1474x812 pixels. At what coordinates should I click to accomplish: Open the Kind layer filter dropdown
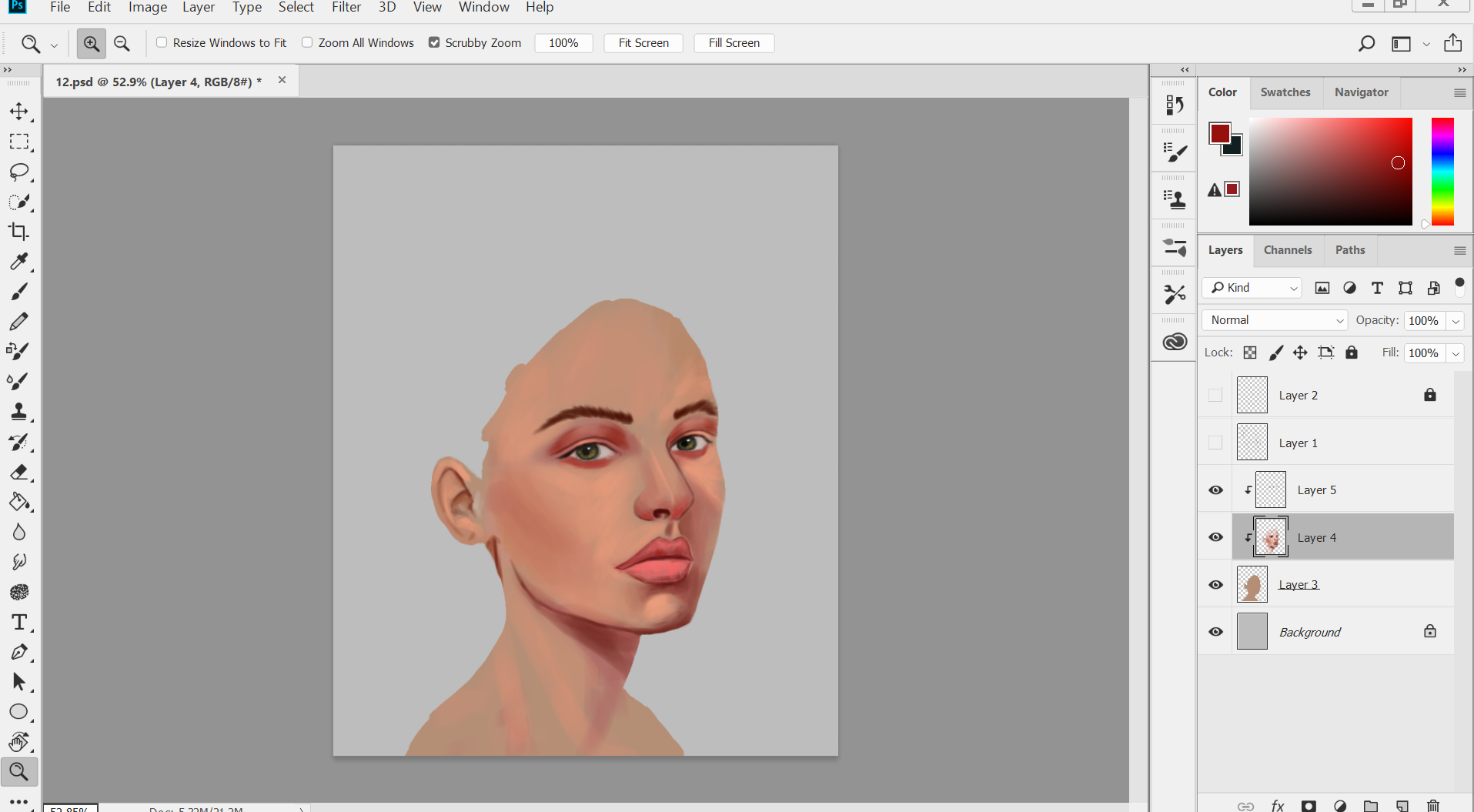click(x=1252, y=288)
